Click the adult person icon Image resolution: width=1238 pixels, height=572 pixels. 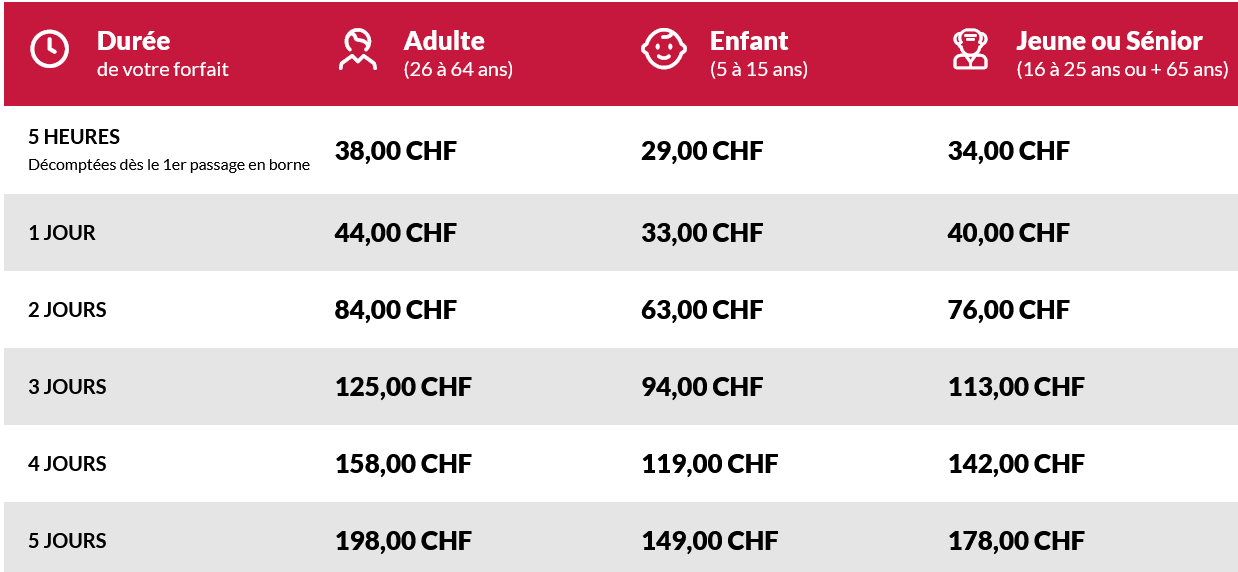[x=357, y=49]
